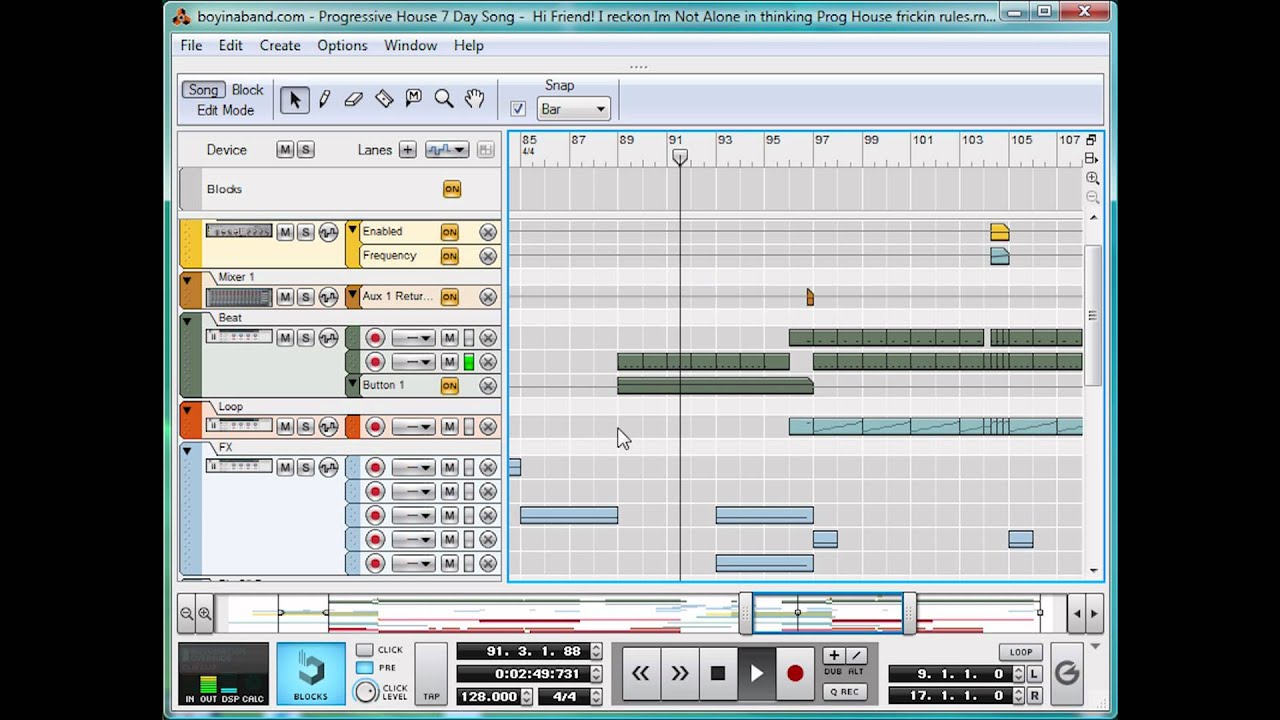Open the Snap value Bar dropdown
The width and height of the screenshot is (1280, 720).
click(x=573, y=109)
